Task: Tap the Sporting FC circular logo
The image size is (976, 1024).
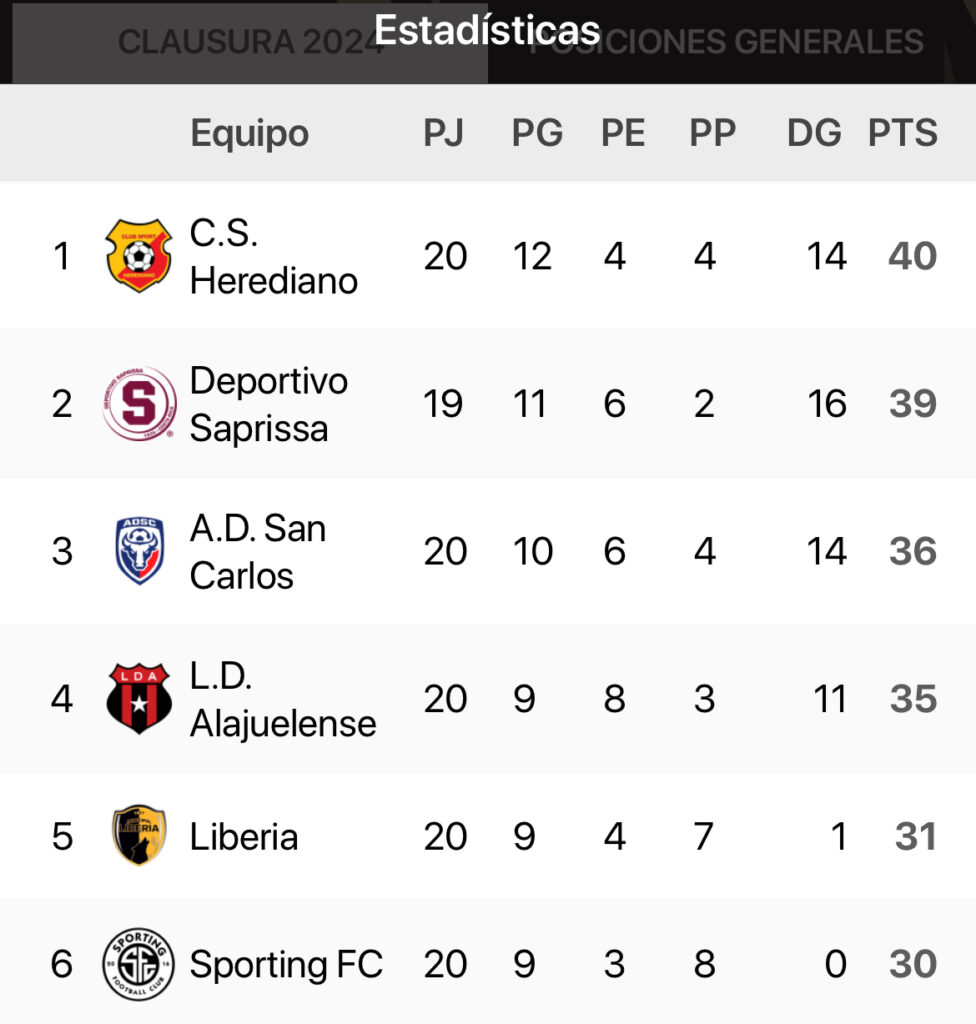Action: point(139,964)
